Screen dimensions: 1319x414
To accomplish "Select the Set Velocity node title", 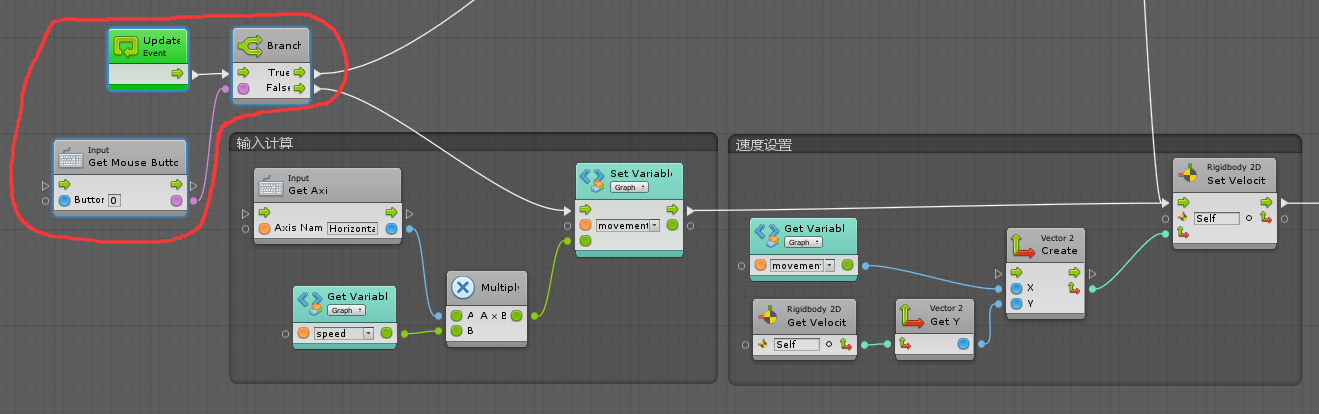I will (x=1236, y=180).
